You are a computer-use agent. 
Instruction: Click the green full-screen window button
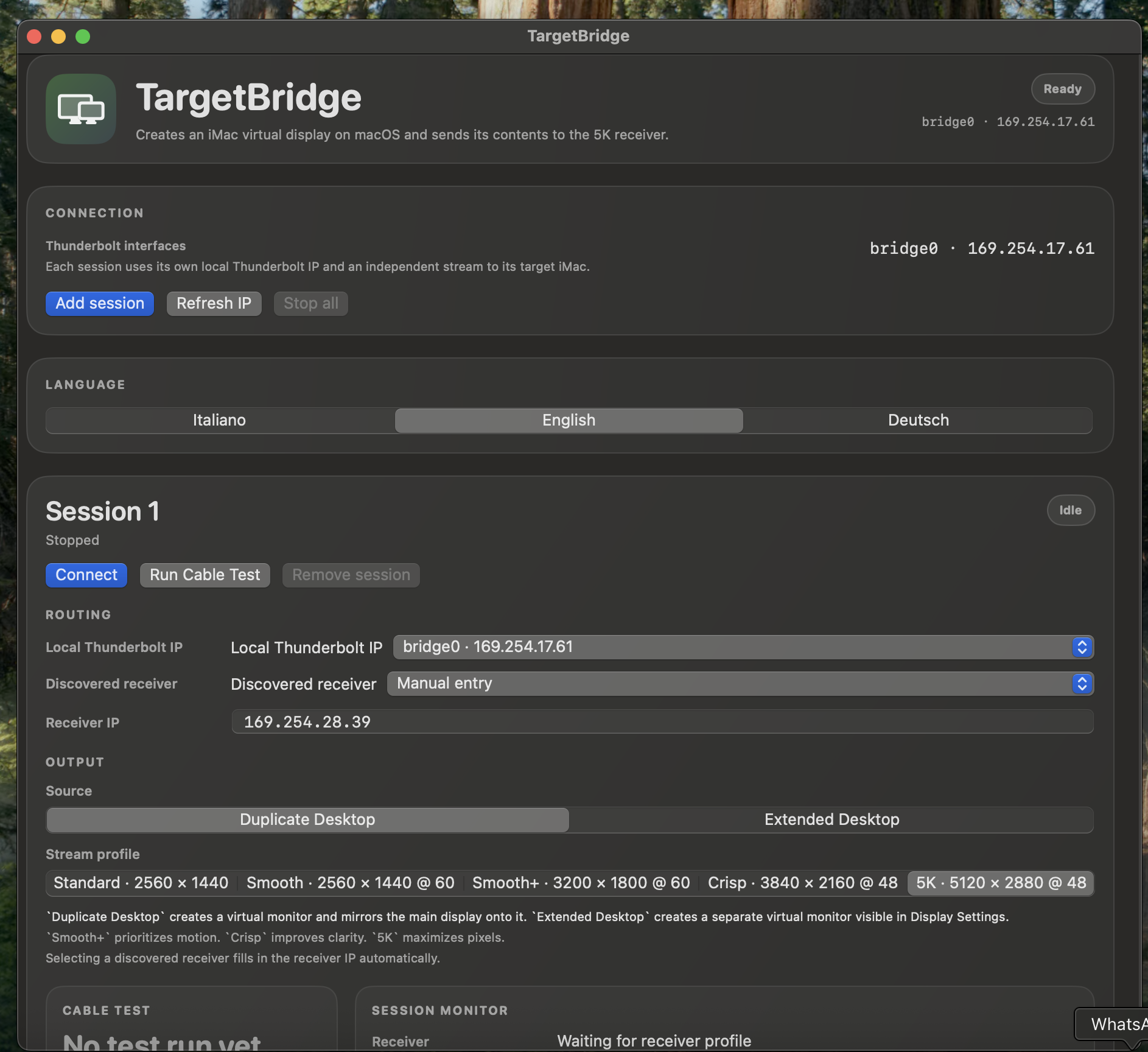tap(83, 37)
